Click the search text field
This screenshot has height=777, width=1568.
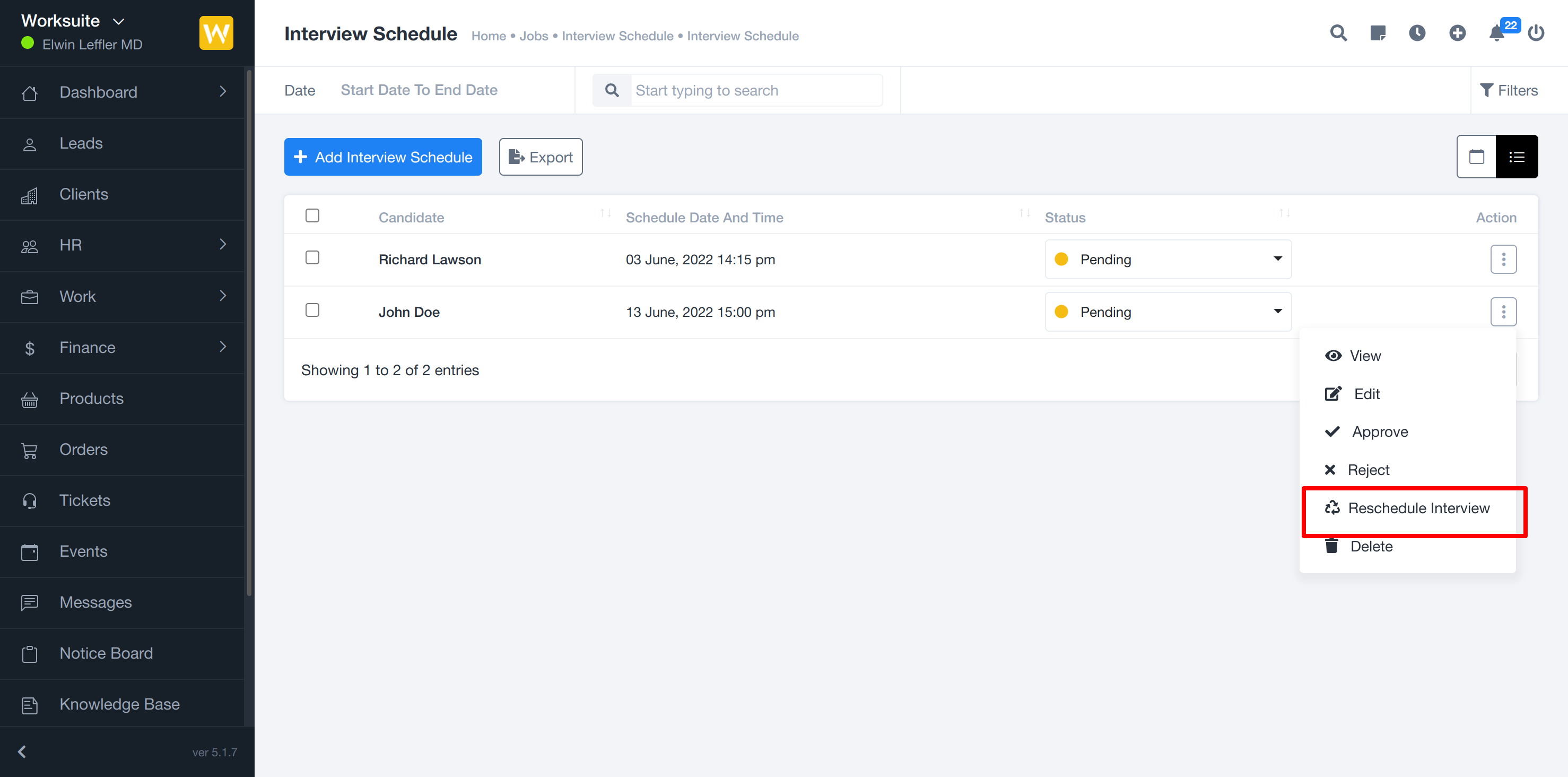pos(755,91)
